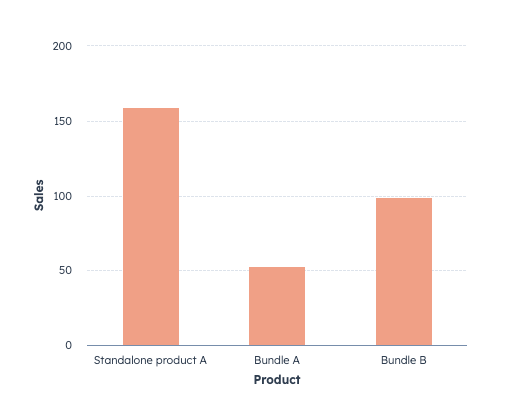
Task: Select the Bundle A axis label
Action: pyautogui.click(x=277, y=360)
